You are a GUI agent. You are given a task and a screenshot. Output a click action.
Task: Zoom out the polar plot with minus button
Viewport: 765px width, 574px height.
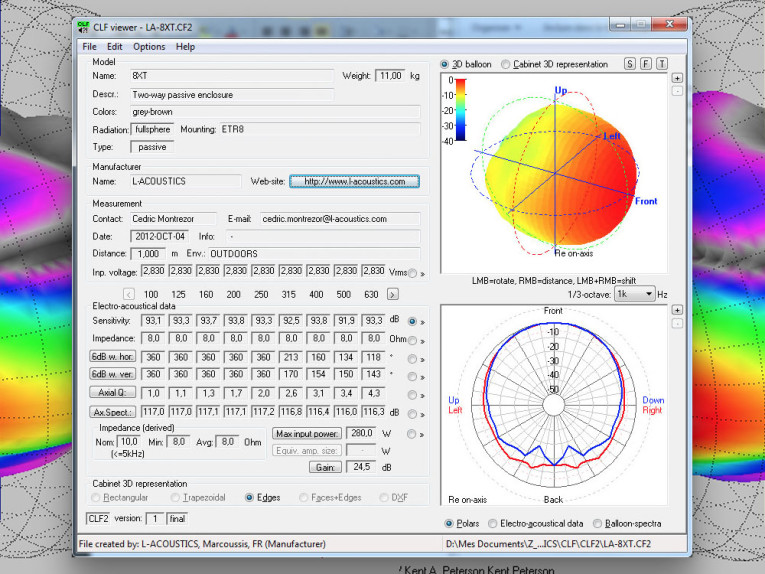(677, 323)
